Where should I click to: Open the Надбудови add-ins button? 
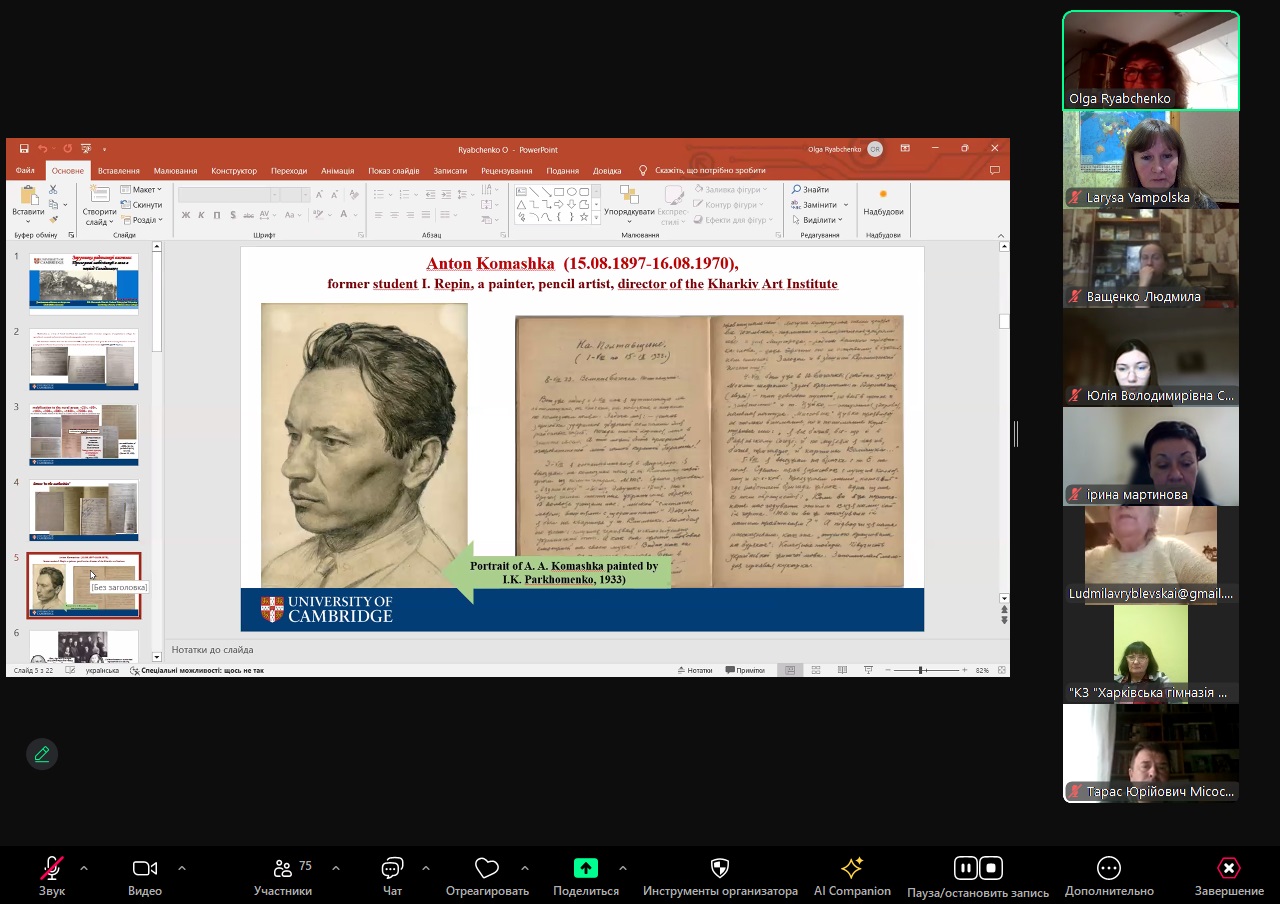point(883,201)
